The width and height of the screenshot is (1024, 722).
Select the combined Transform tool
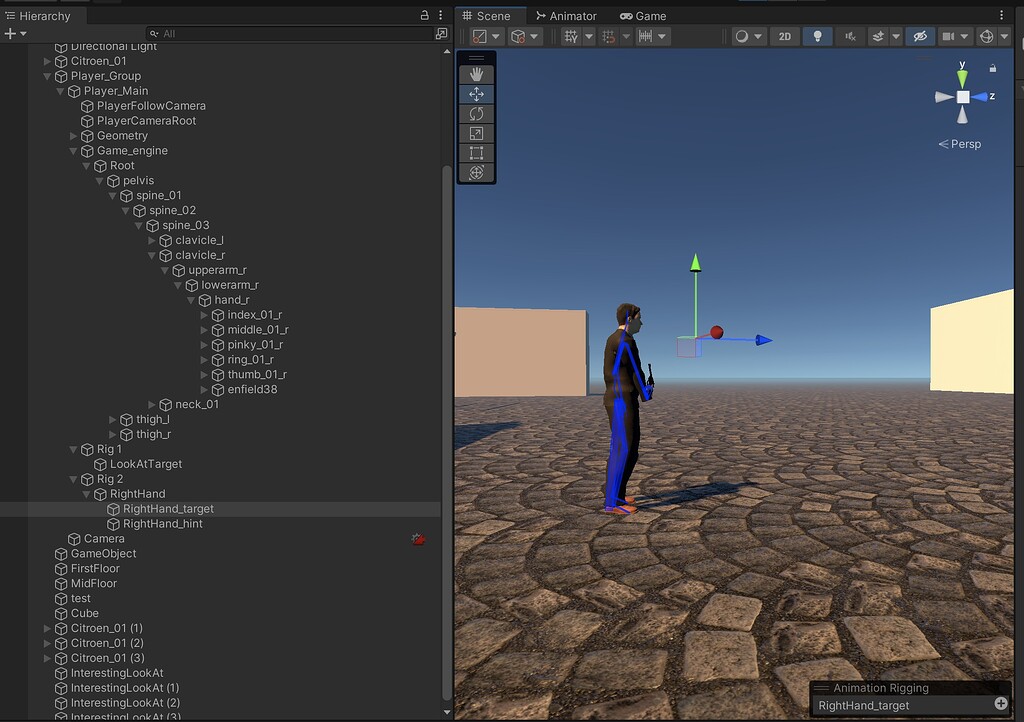pyautogui.click(x=476, y=173)
